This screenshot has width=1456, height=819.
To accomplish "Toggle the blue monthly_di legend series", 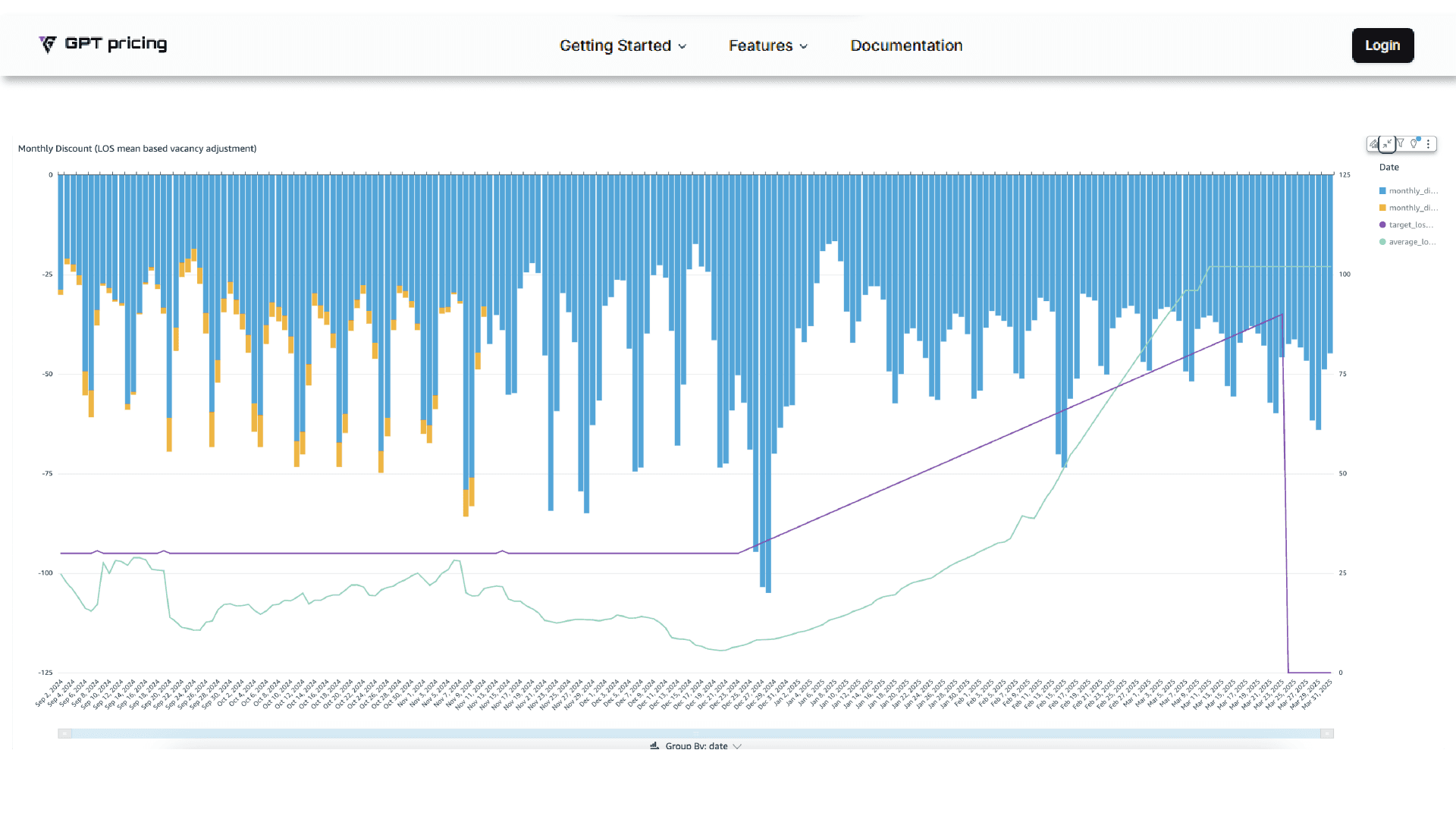I will (x=1413, y=191).
